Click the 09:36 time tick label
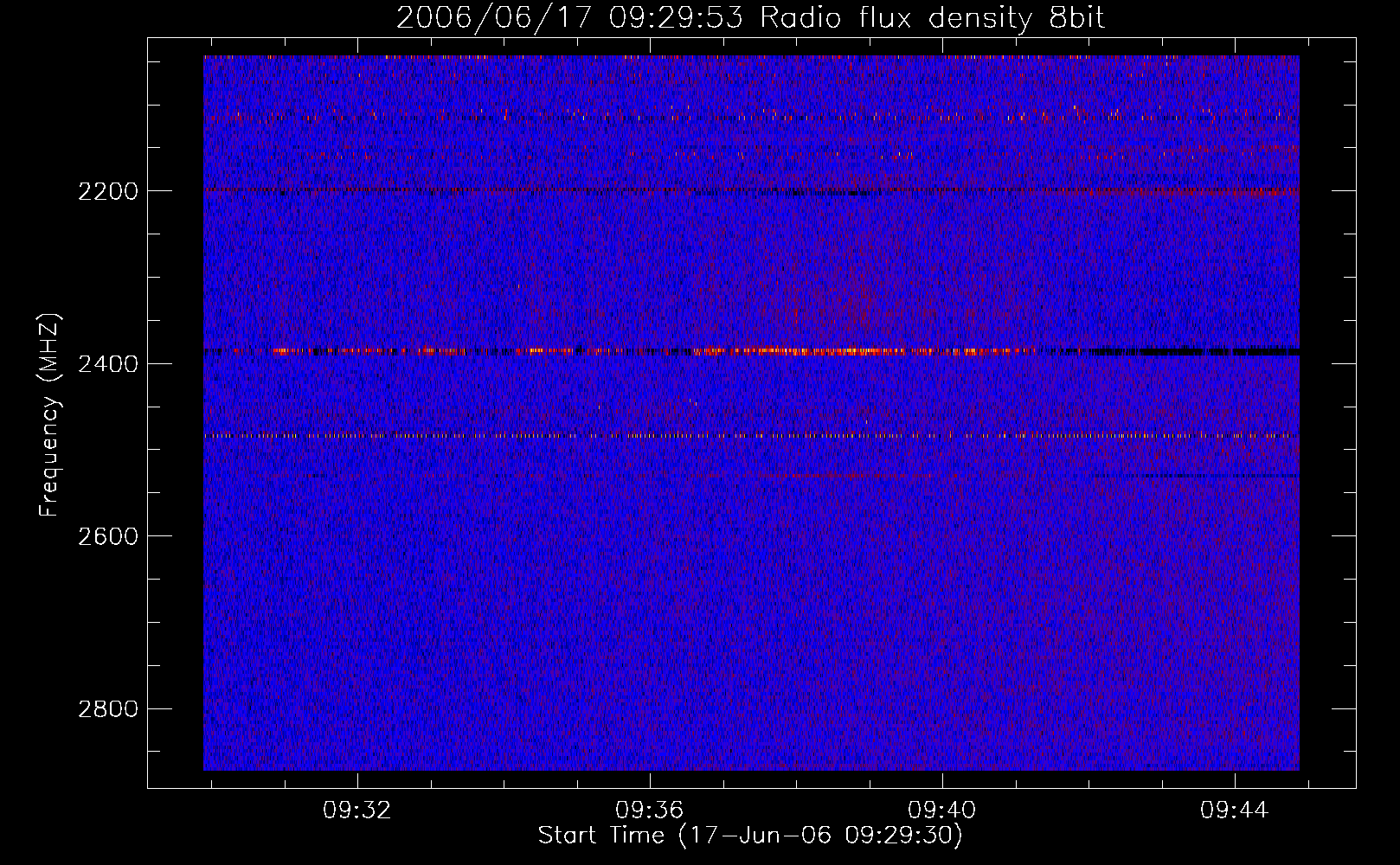This screenshot has width=1400, height=865. [x=649, y=811]
